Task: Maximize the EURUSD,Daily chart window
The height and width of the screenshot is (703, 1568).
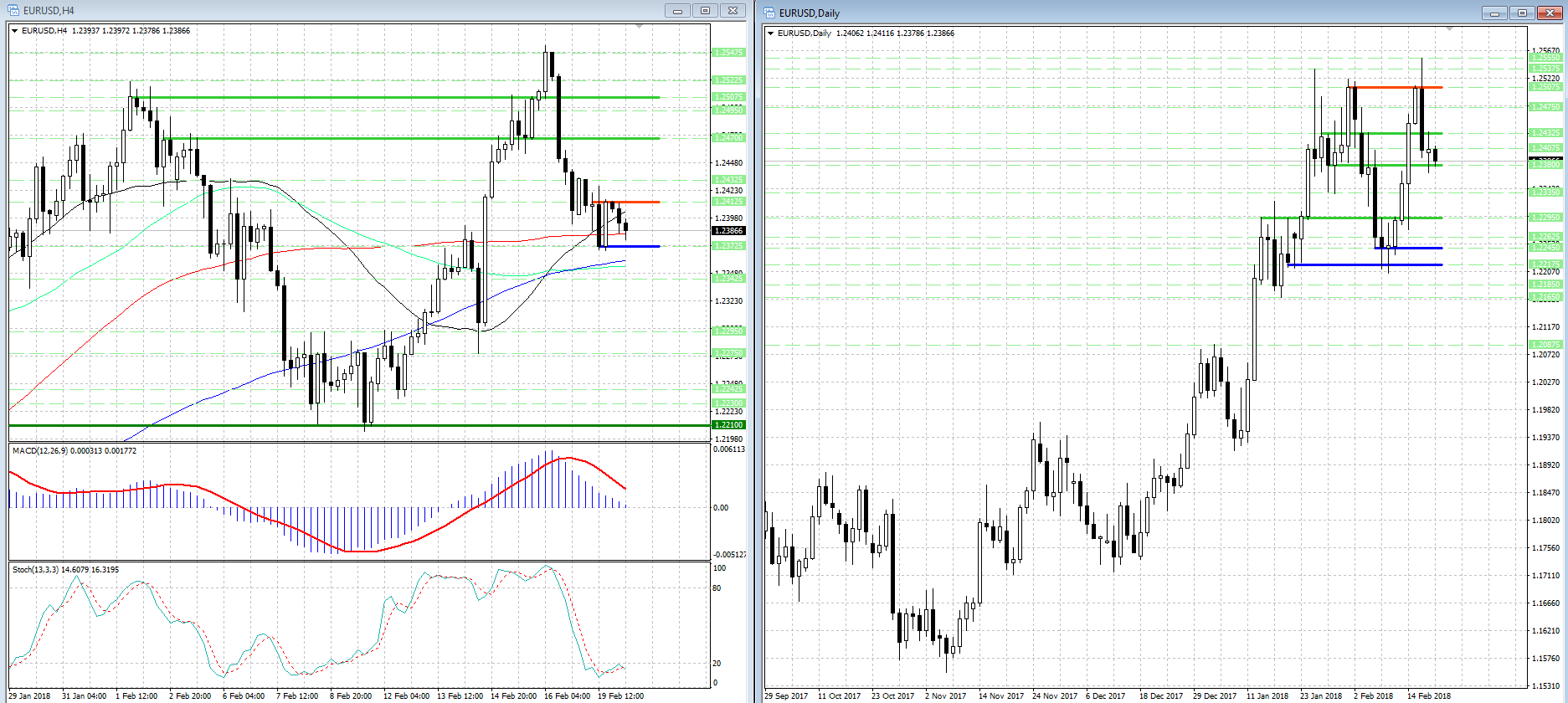Action: click(x=1522, y=13)
